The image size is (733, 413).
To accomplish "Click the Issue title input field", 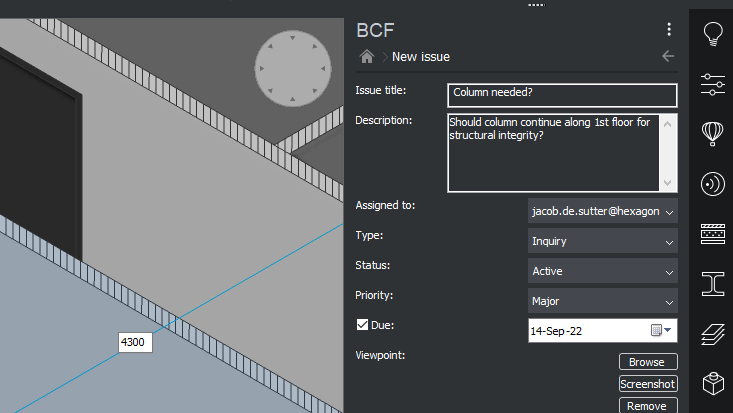I will [x=562, y=95].
